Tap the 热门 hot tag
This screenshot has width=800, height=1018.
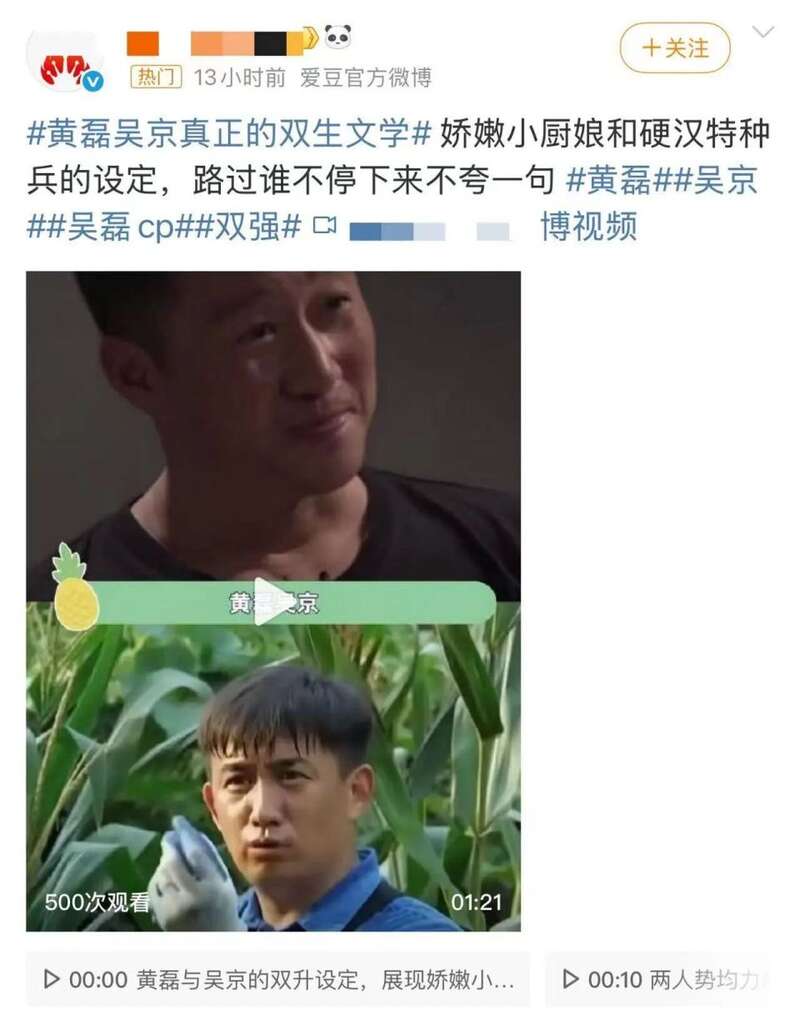(x=156, y=77)
